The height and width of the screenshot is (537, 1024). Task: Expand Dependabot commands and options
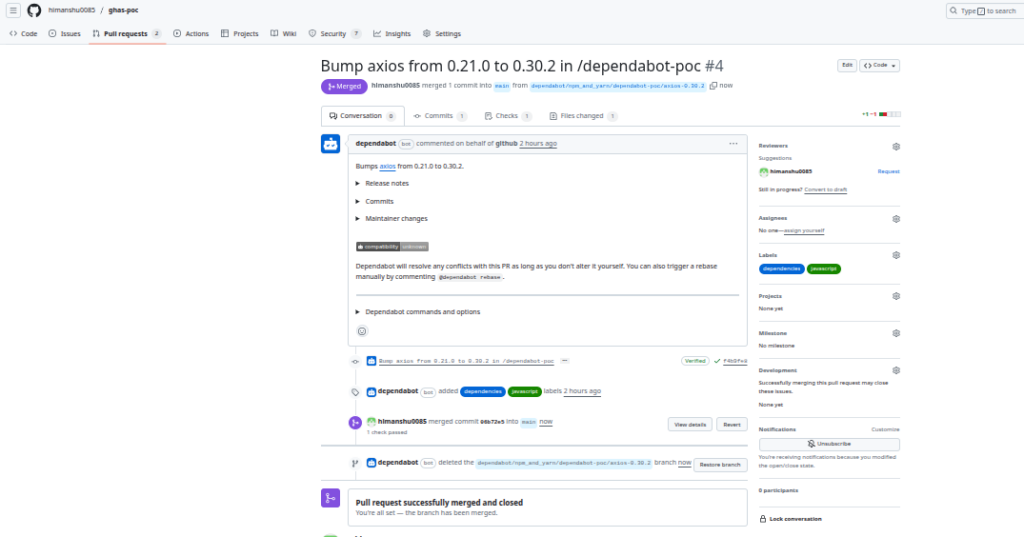click(420, 312)
